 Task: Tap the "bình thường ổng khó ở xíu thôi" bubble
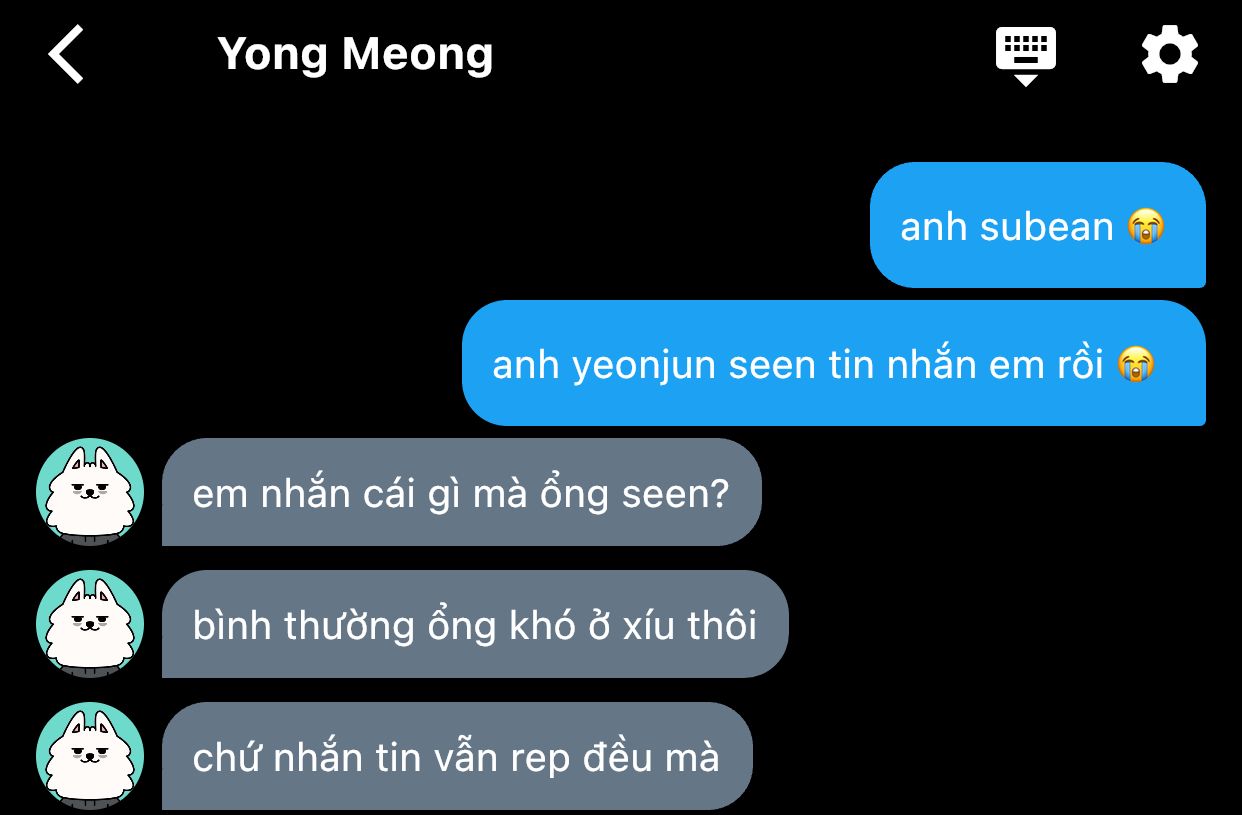(x=475, y=624)
